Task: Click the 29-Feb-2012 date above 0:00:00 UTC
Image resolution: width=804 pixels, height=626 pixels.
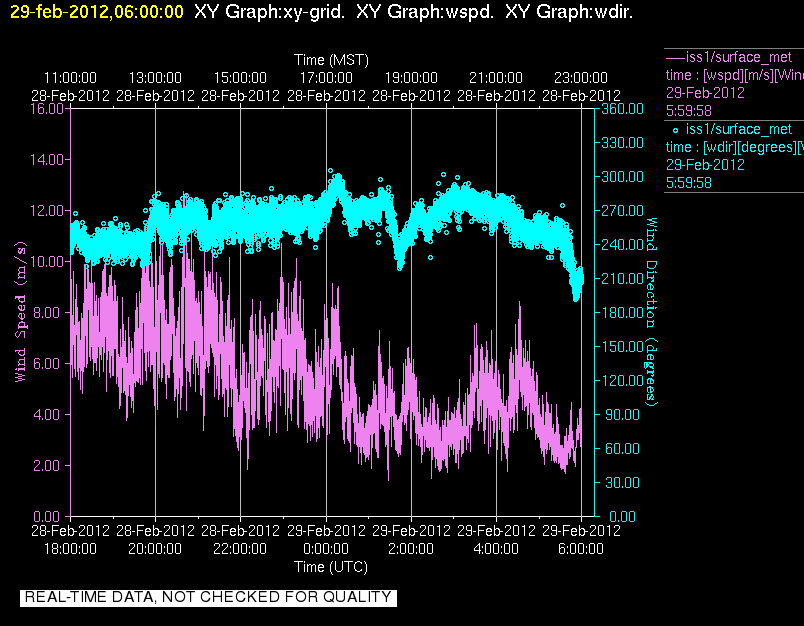Action: (326, 530)
